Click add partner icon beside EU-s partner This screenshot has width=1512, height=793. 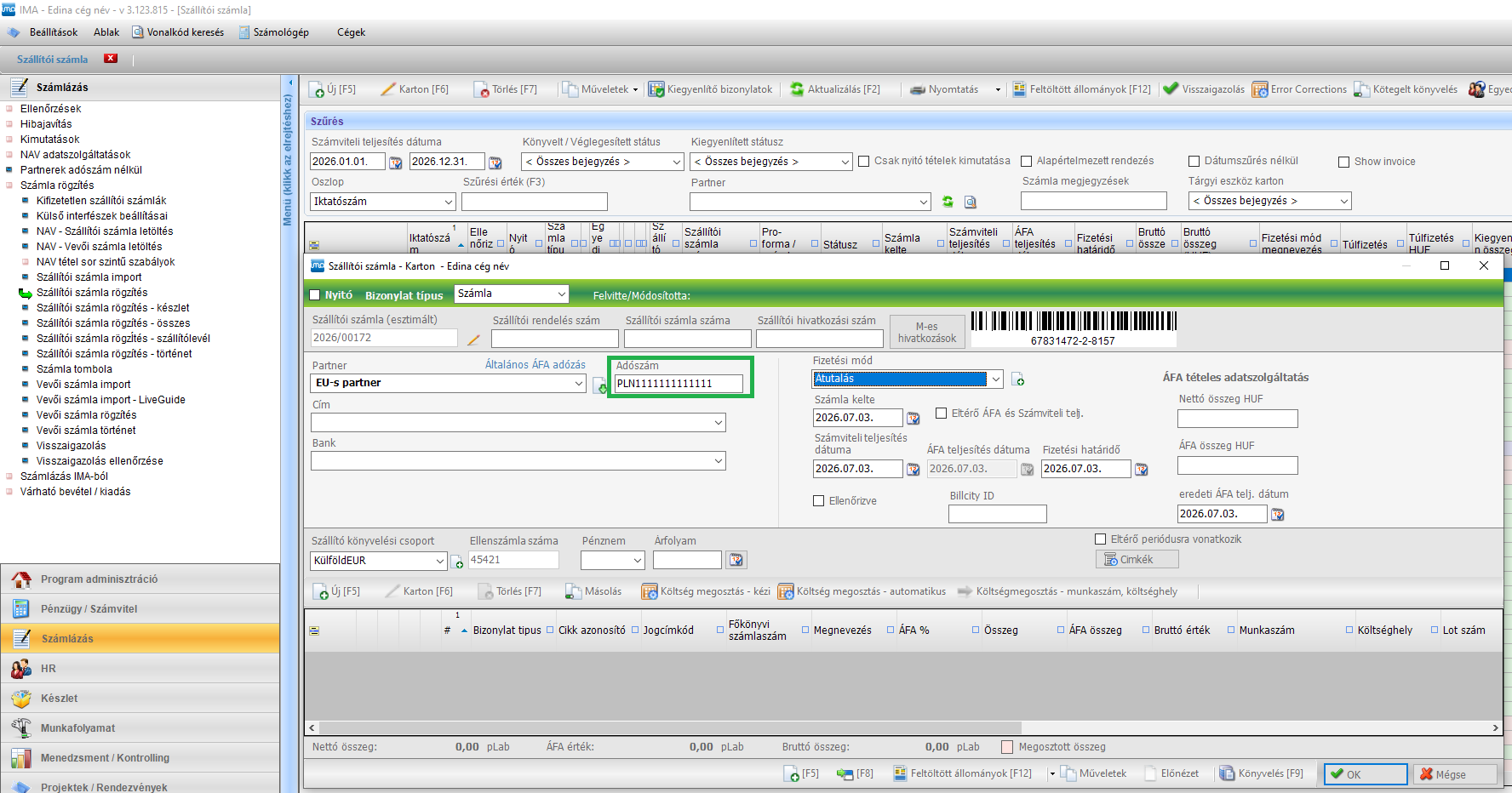(600, 385)
